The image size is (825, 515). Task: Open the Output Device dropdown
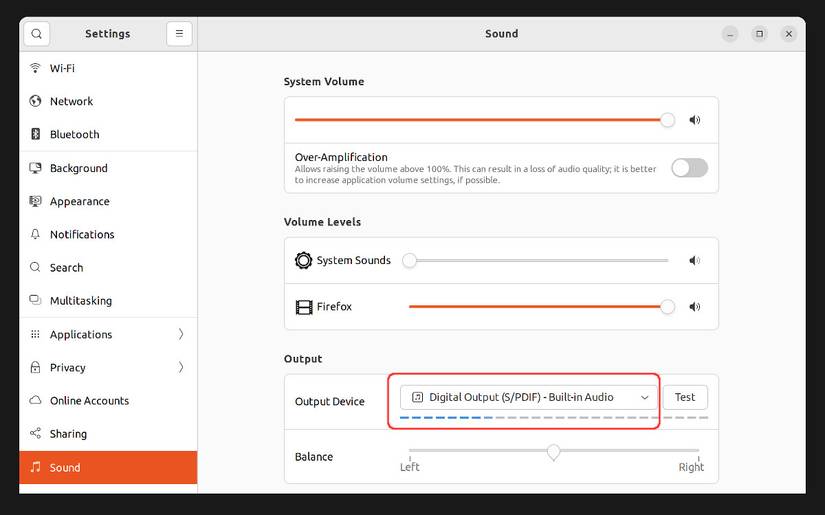pos(528,397)
